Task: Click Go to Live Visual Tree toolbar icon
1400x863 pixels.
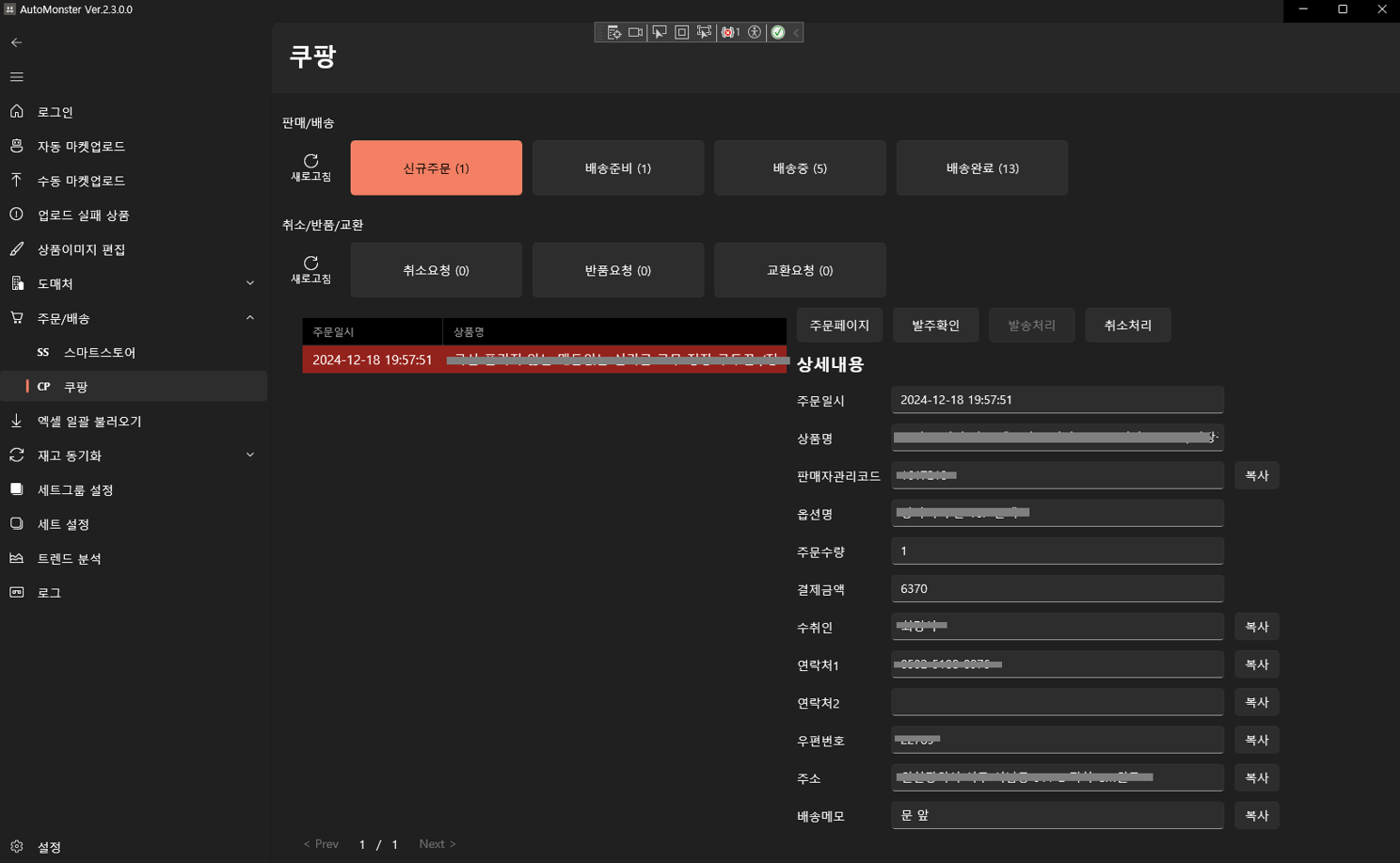Action: coord(613,32)
